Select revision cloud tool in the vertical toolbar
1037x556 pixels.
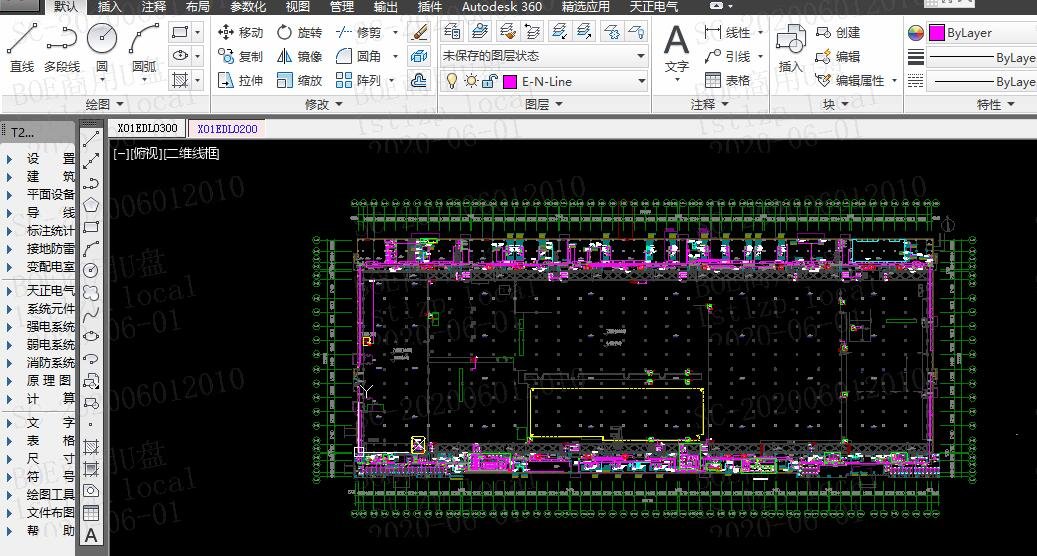pos(91,292)
